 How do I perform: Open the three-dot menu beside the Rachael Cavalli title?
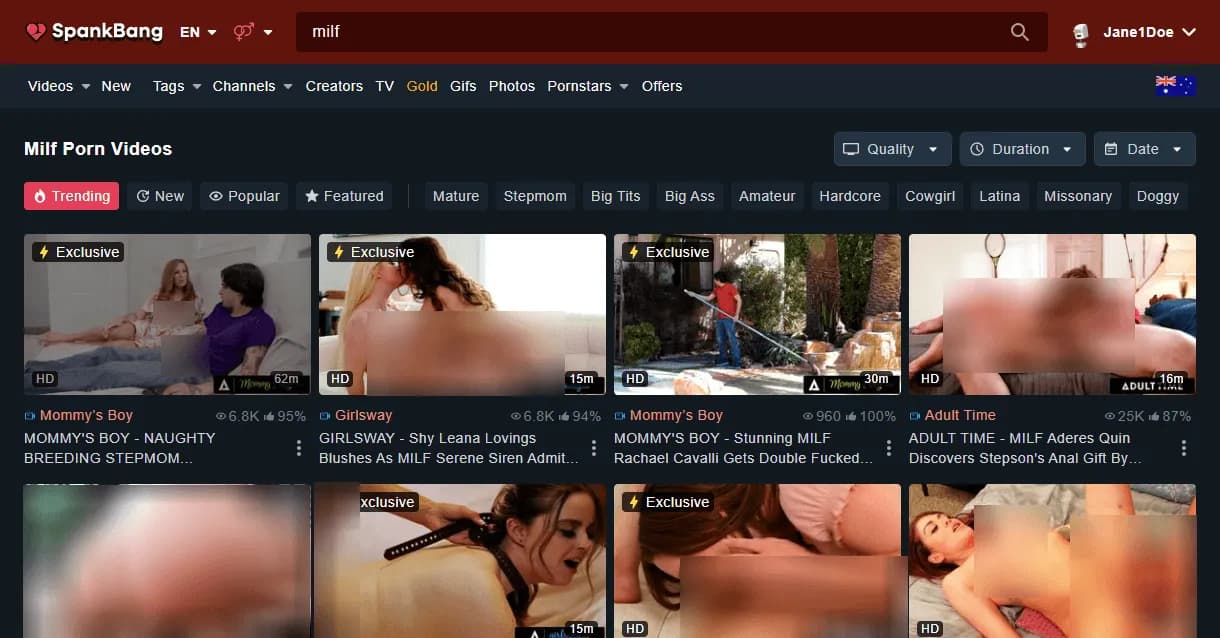pos(888,448)
